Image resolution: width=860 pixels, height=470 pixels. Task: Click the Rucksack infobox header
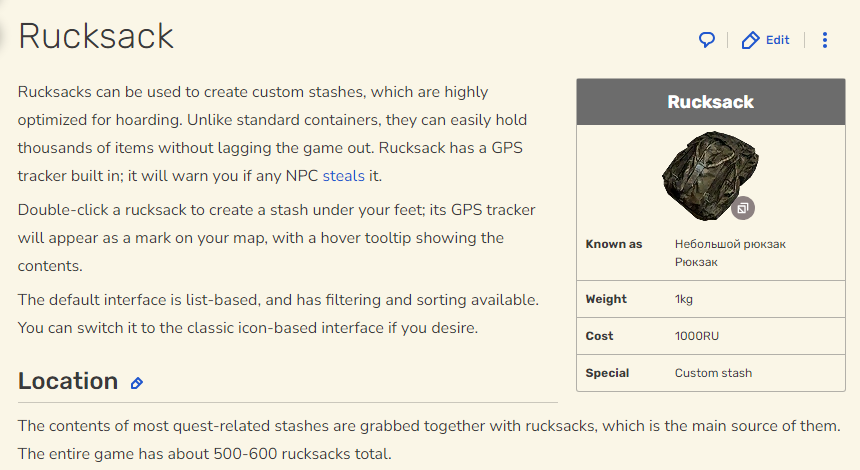click(710, 102)
